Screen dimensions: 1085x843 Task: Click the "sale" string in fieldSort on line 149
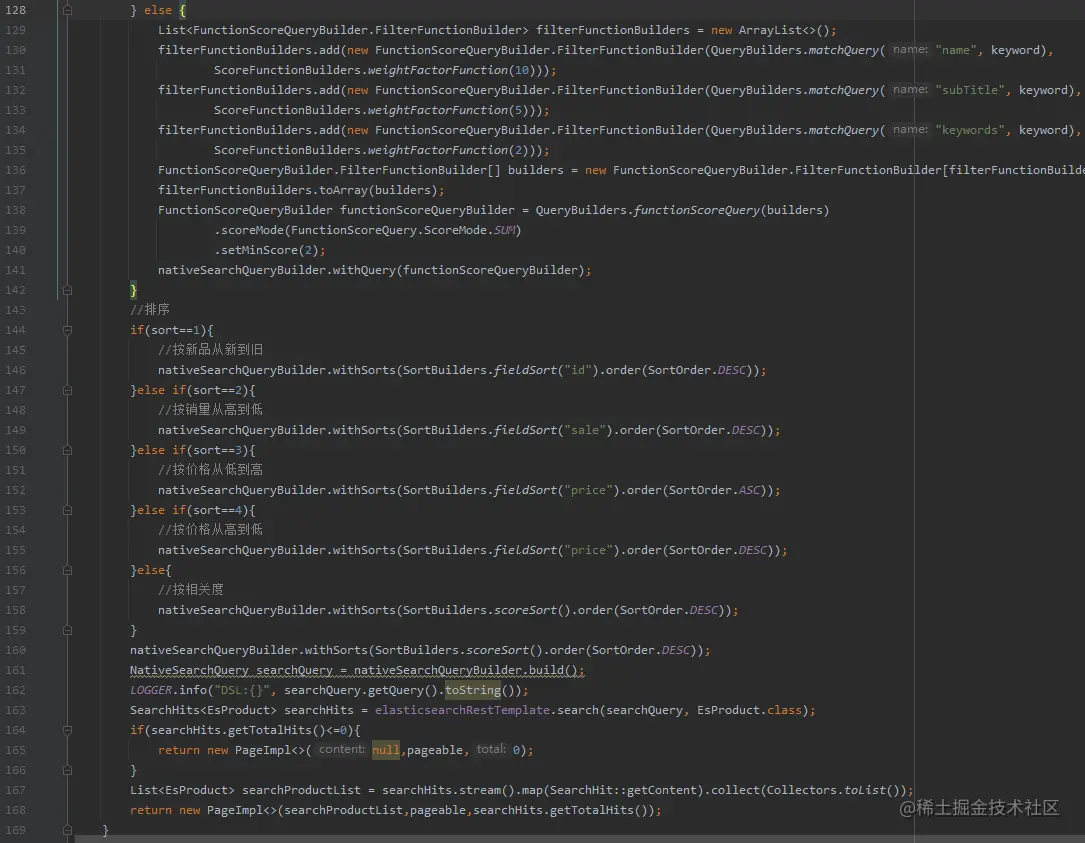tap(585, 430)
